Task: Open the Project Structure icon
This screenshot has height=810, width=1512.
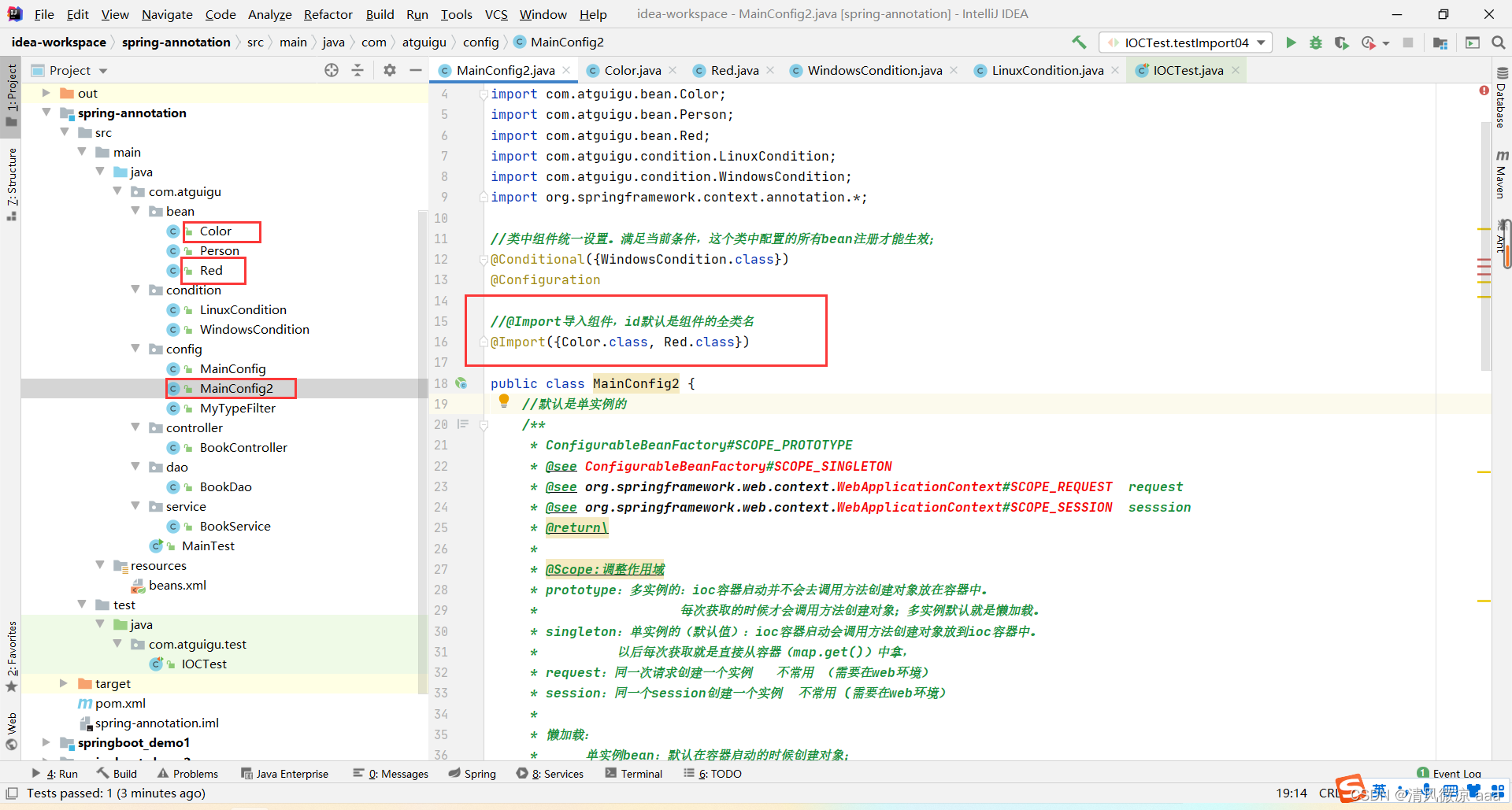Action: coord(1440,43)
